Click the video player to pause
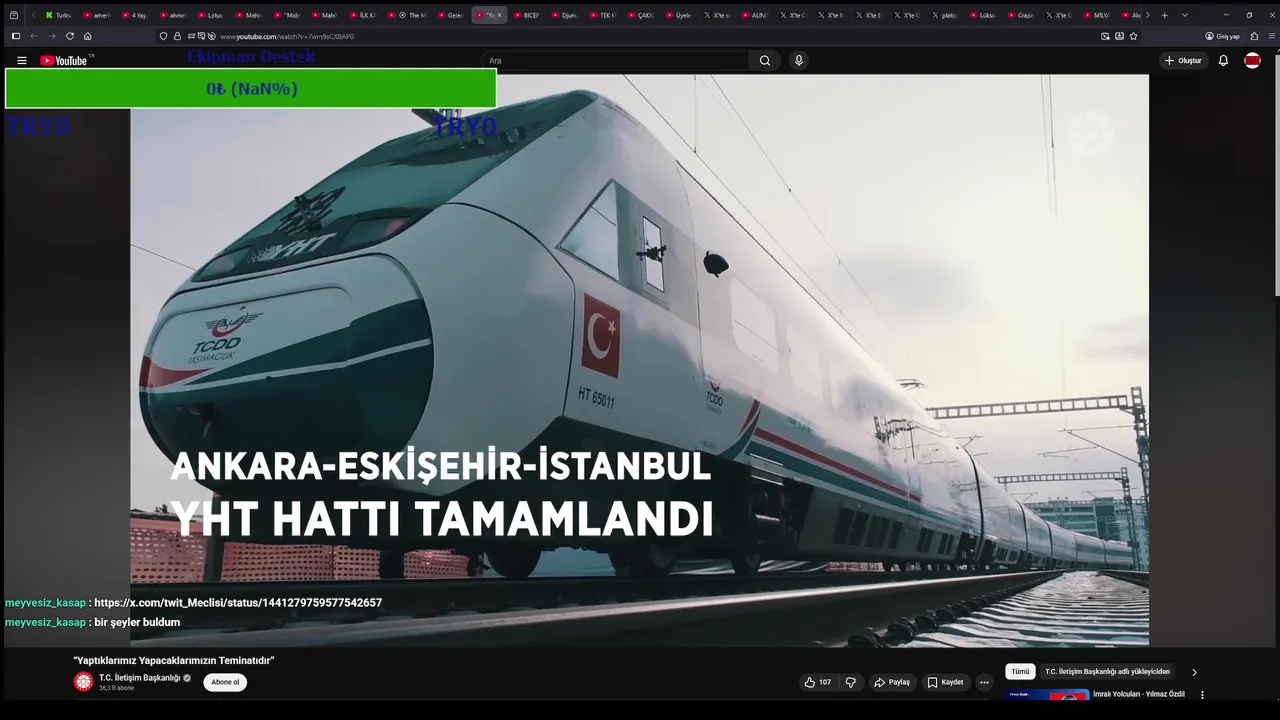 click(x=639, y=360)
